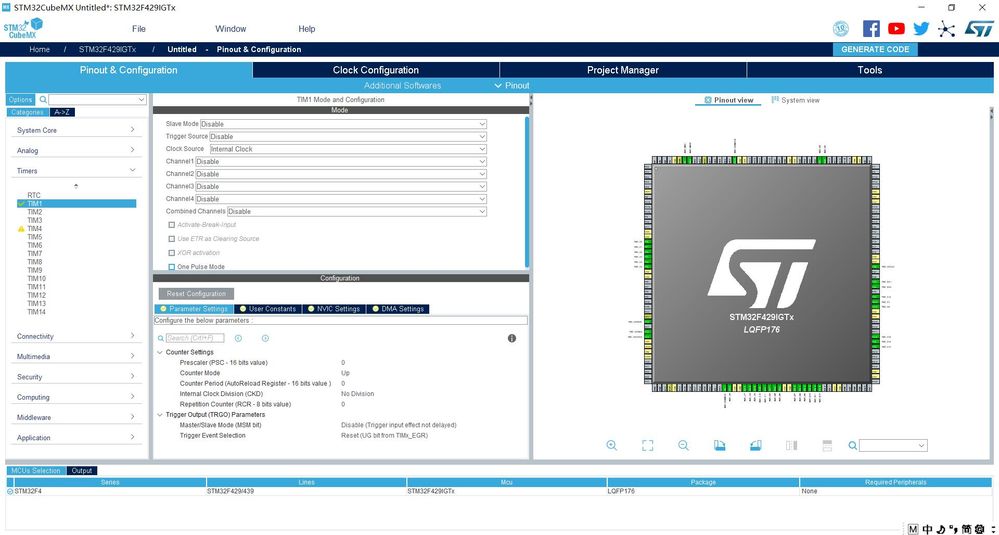Open the Channel3 dropdown

(x=341, y=187)
